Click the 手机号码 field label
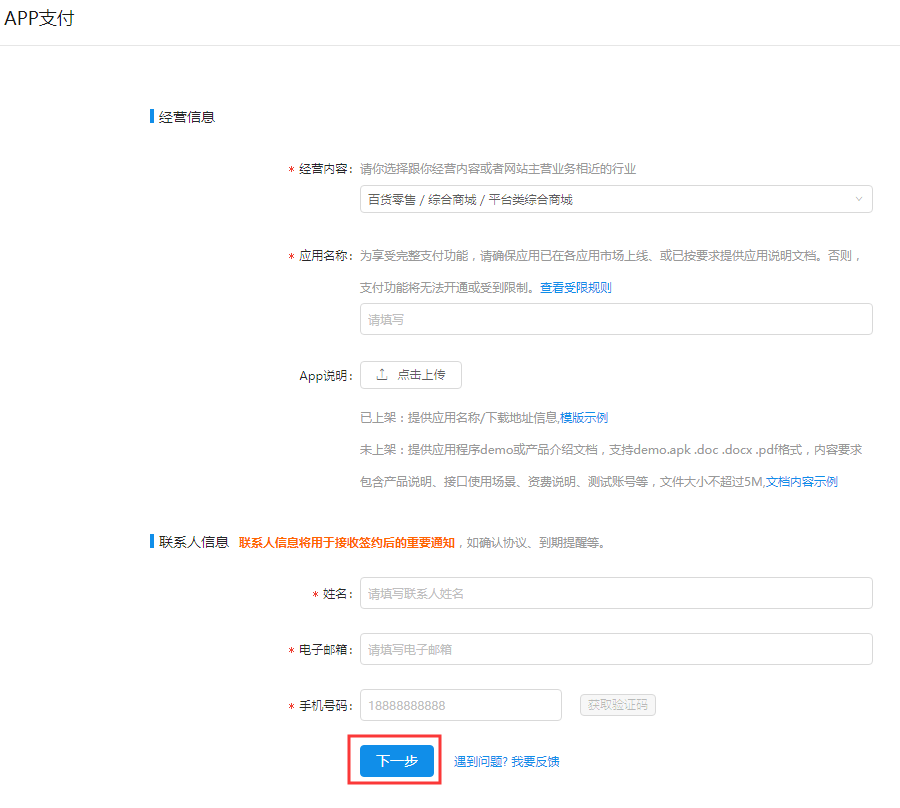The height and width of the screenshot is (808, 900). [x=326, y=706]
